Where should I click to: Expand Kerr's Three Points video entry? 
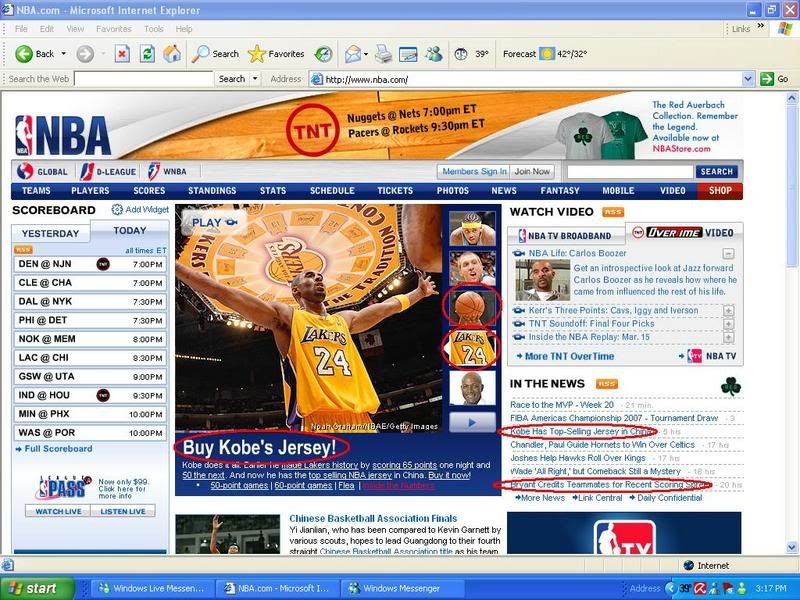coord(728,311)
